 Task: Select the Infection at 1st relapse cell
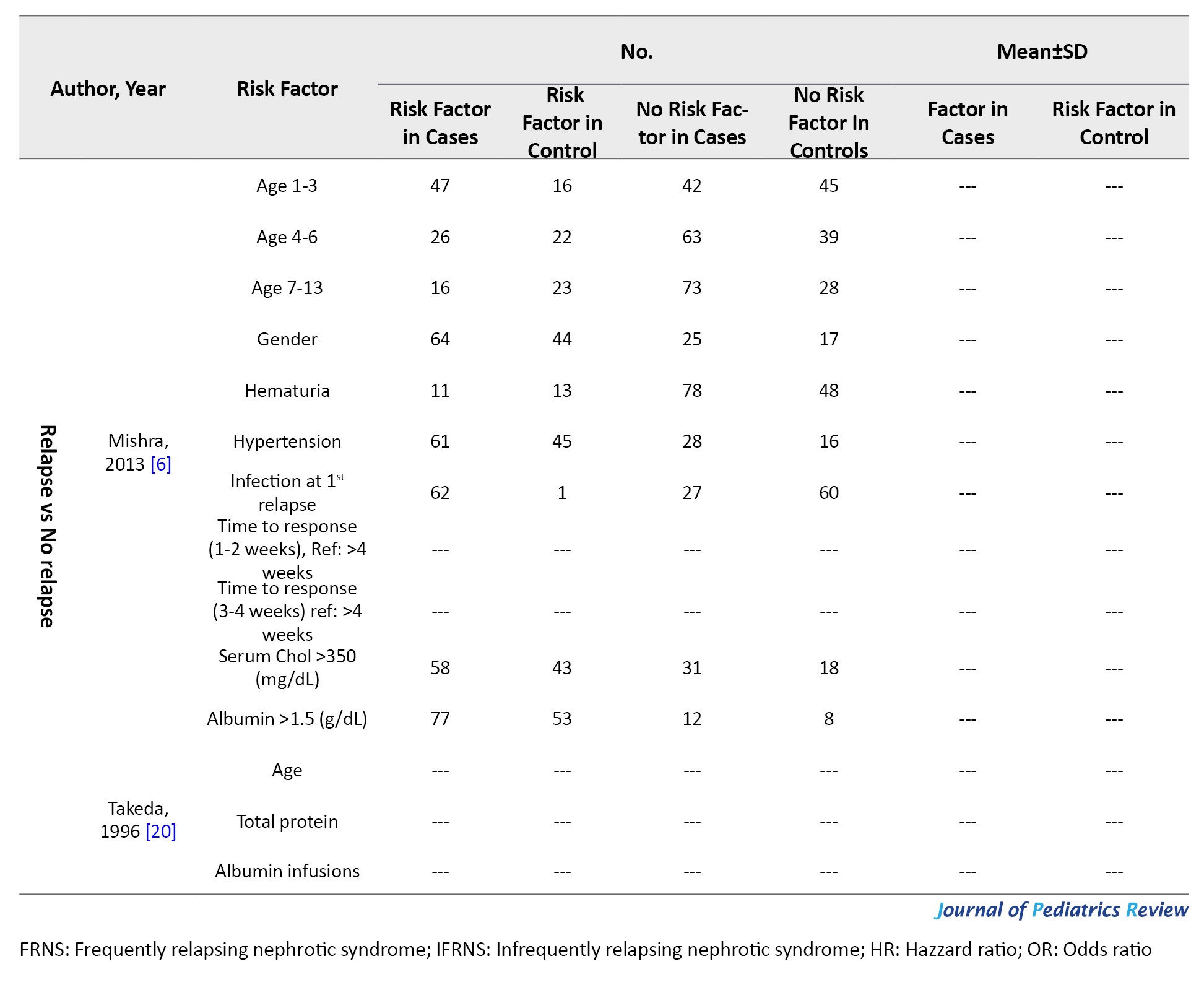coord(287,492)
